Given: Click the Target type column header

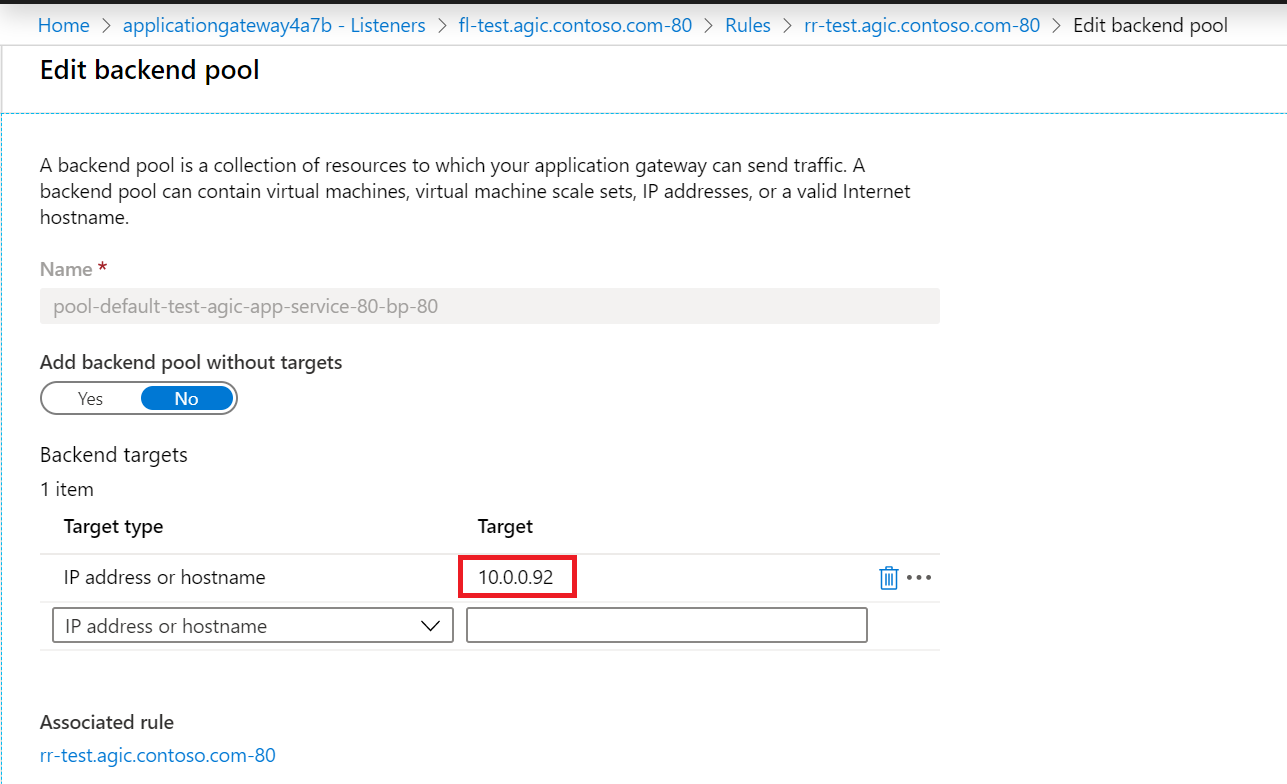Looking at the screenshot, I should 113,527.
